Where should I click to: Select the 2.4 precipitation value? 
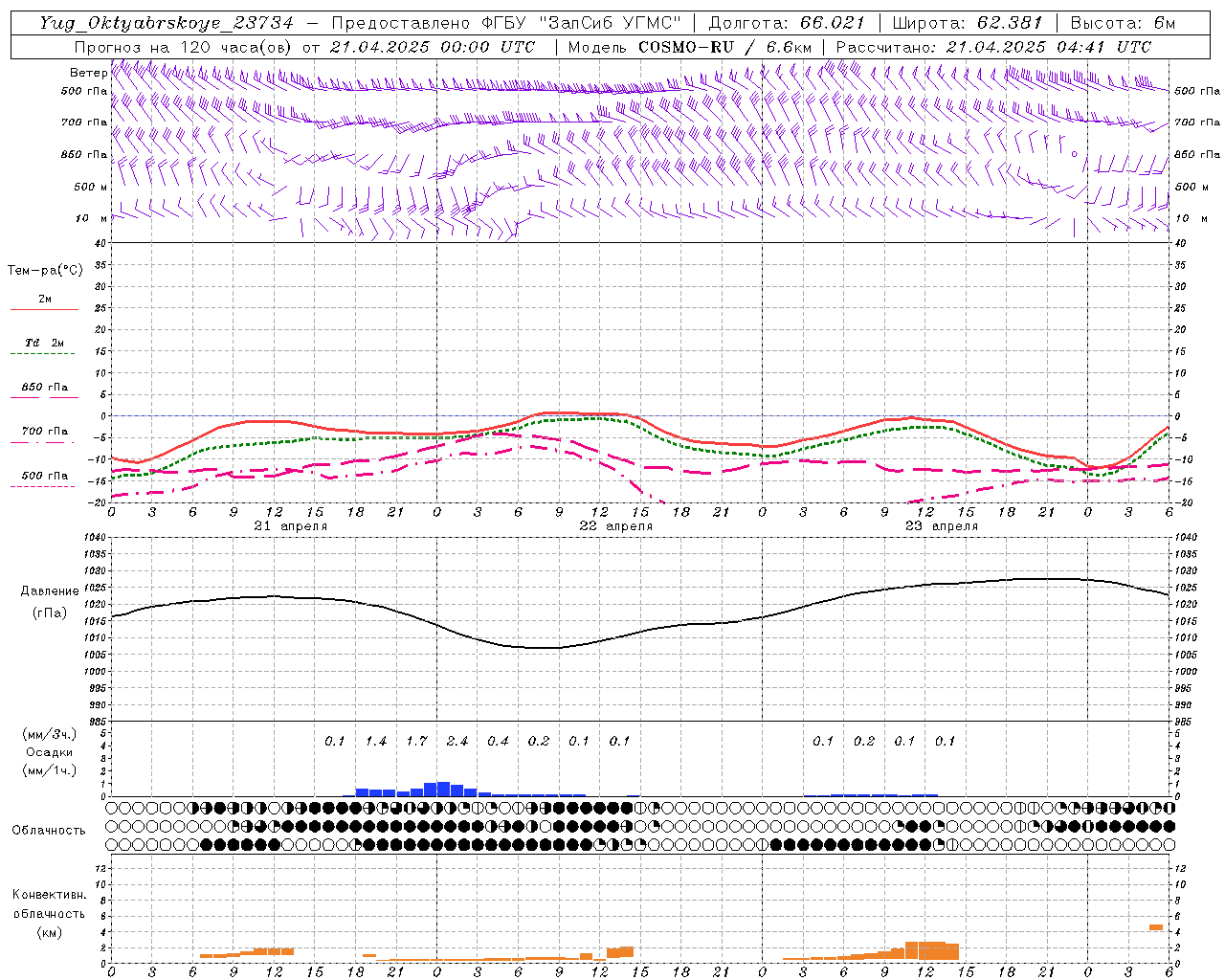pyautogui.click(x=457, y=741)
